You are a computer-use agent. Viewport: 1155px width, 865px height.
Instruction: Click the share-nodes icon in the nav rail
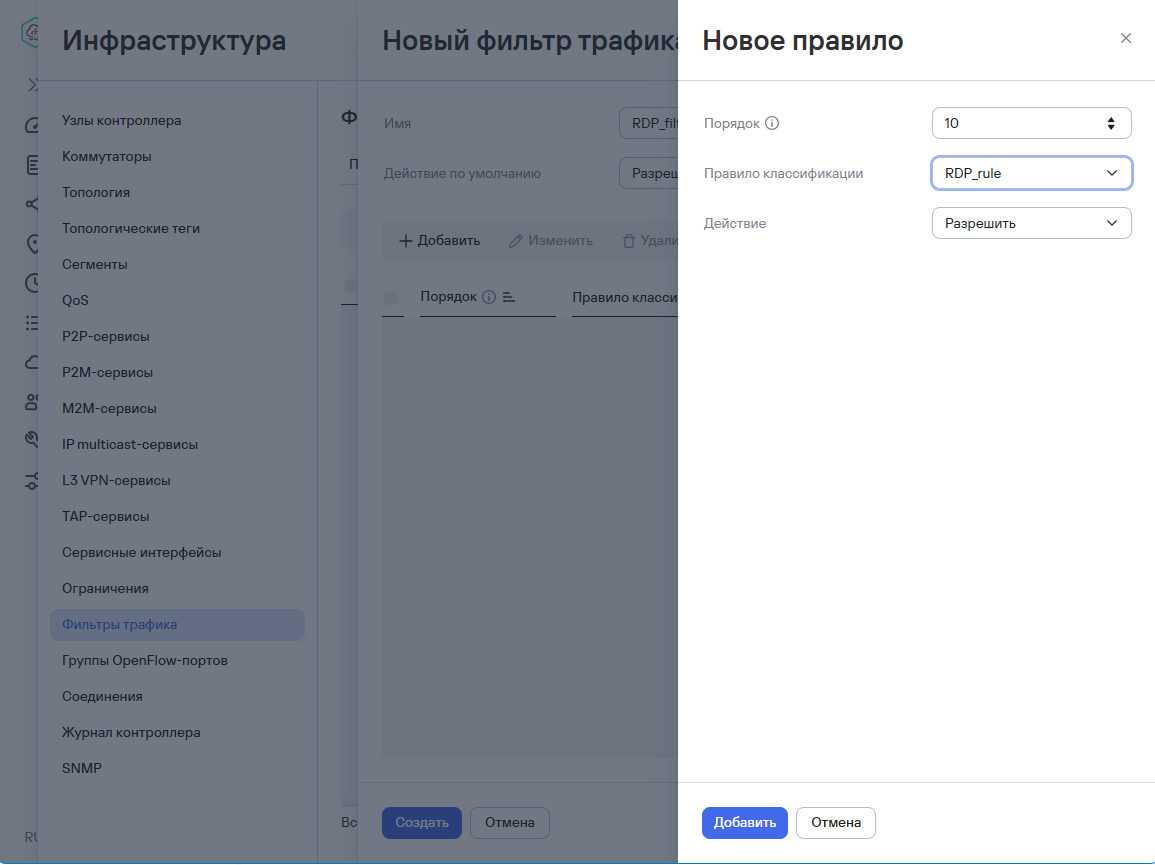(x=32, y=204)
